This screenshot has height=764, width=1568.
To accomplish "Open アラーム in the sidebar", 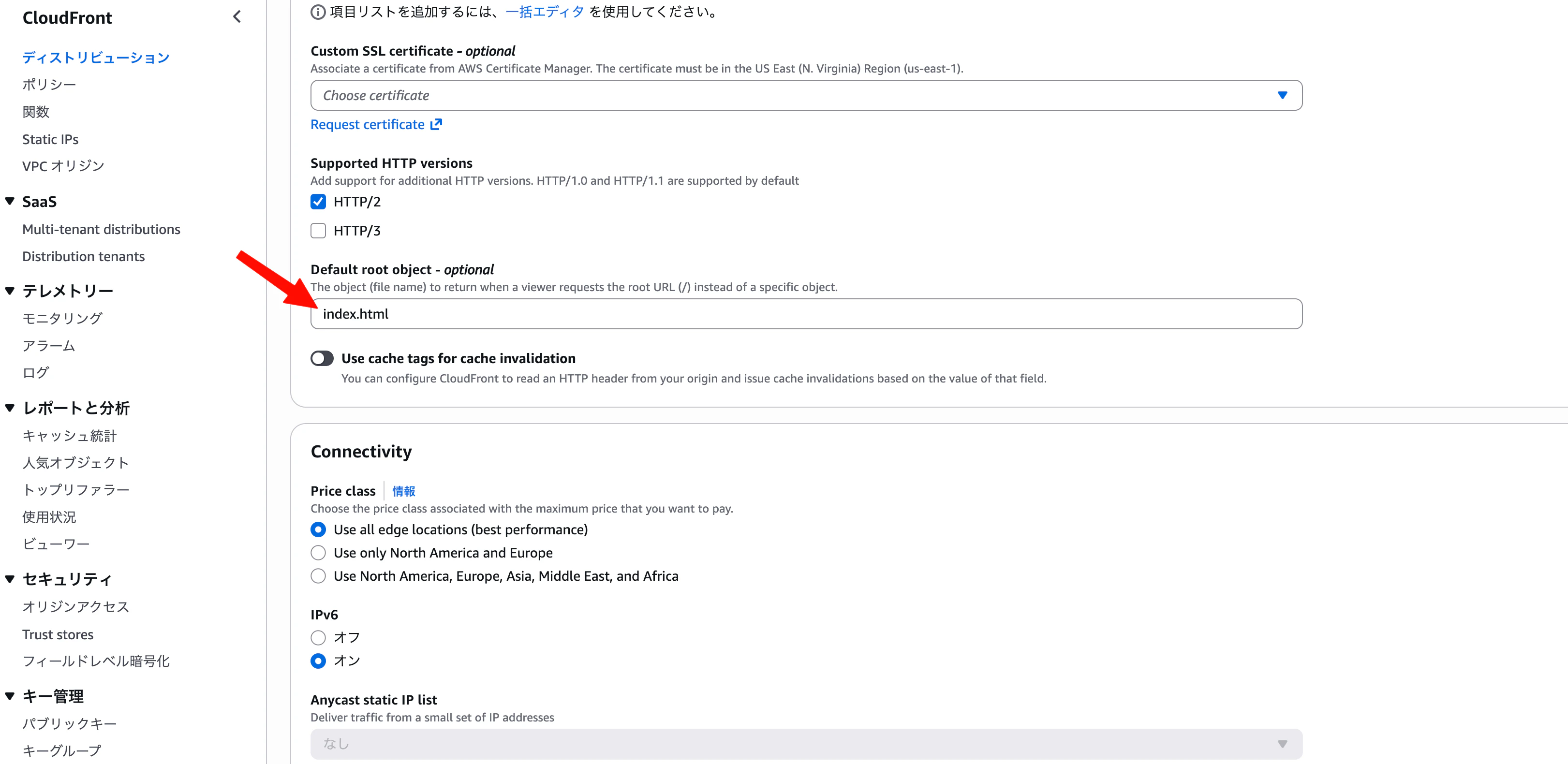I will pyautogui.click(x=49, y=346).
